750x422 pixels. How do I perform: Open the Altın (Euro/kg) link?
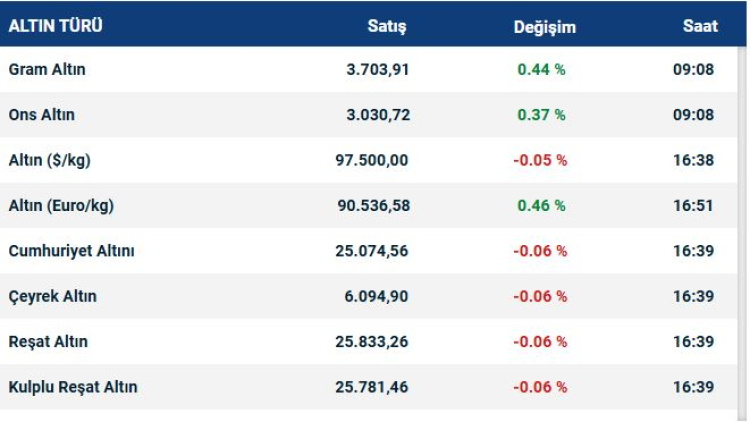point(61,205)
